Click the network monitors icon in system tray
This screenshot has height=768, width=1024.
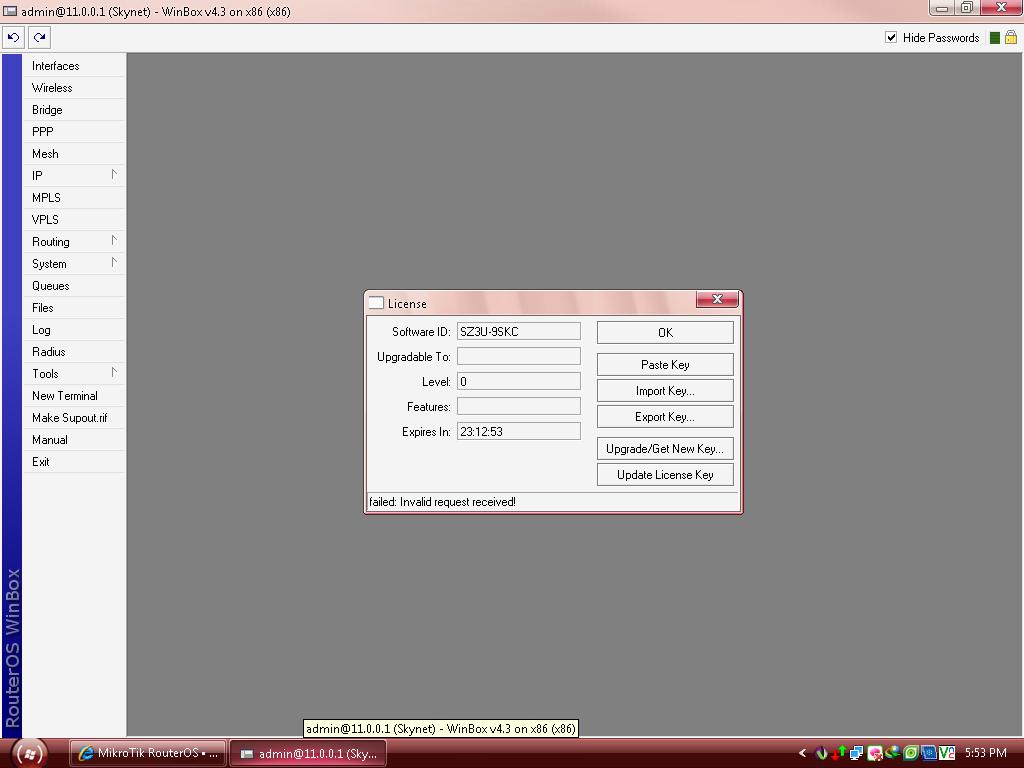(855, 753)
